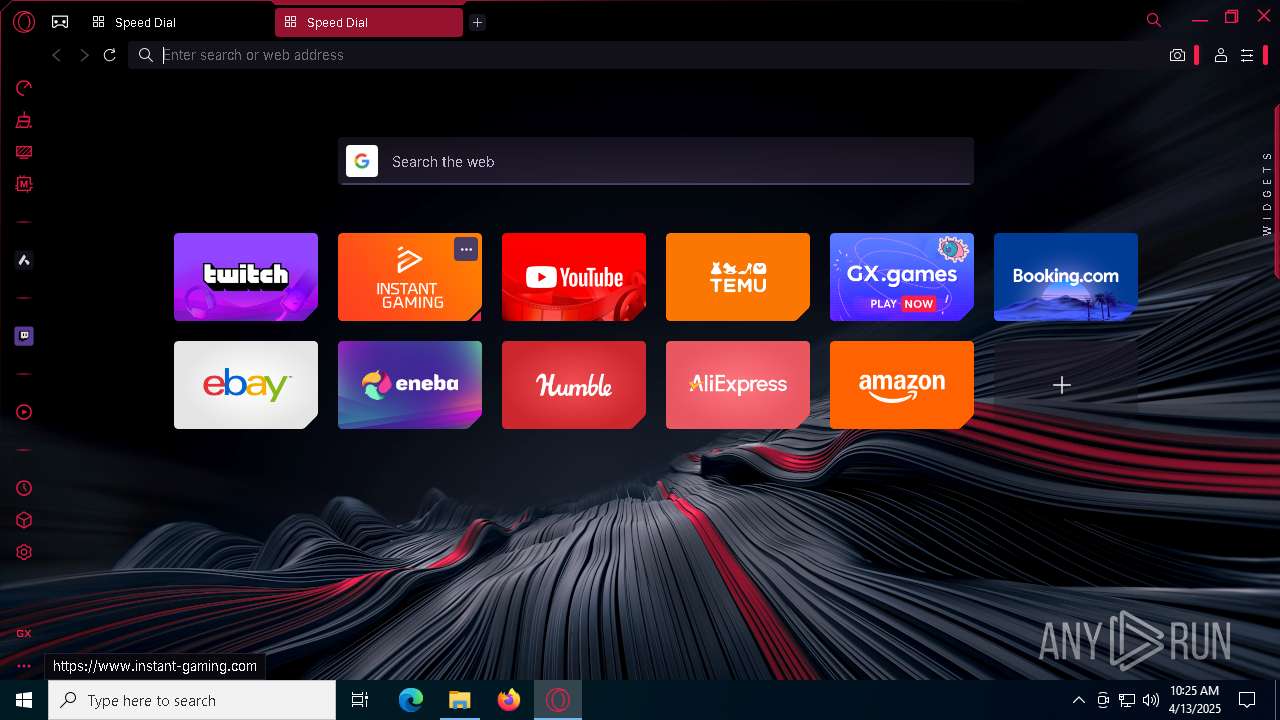Launch Firefox from the taskbar
This screenshot has width=1280, height=720.
click(x=509, y=700)
